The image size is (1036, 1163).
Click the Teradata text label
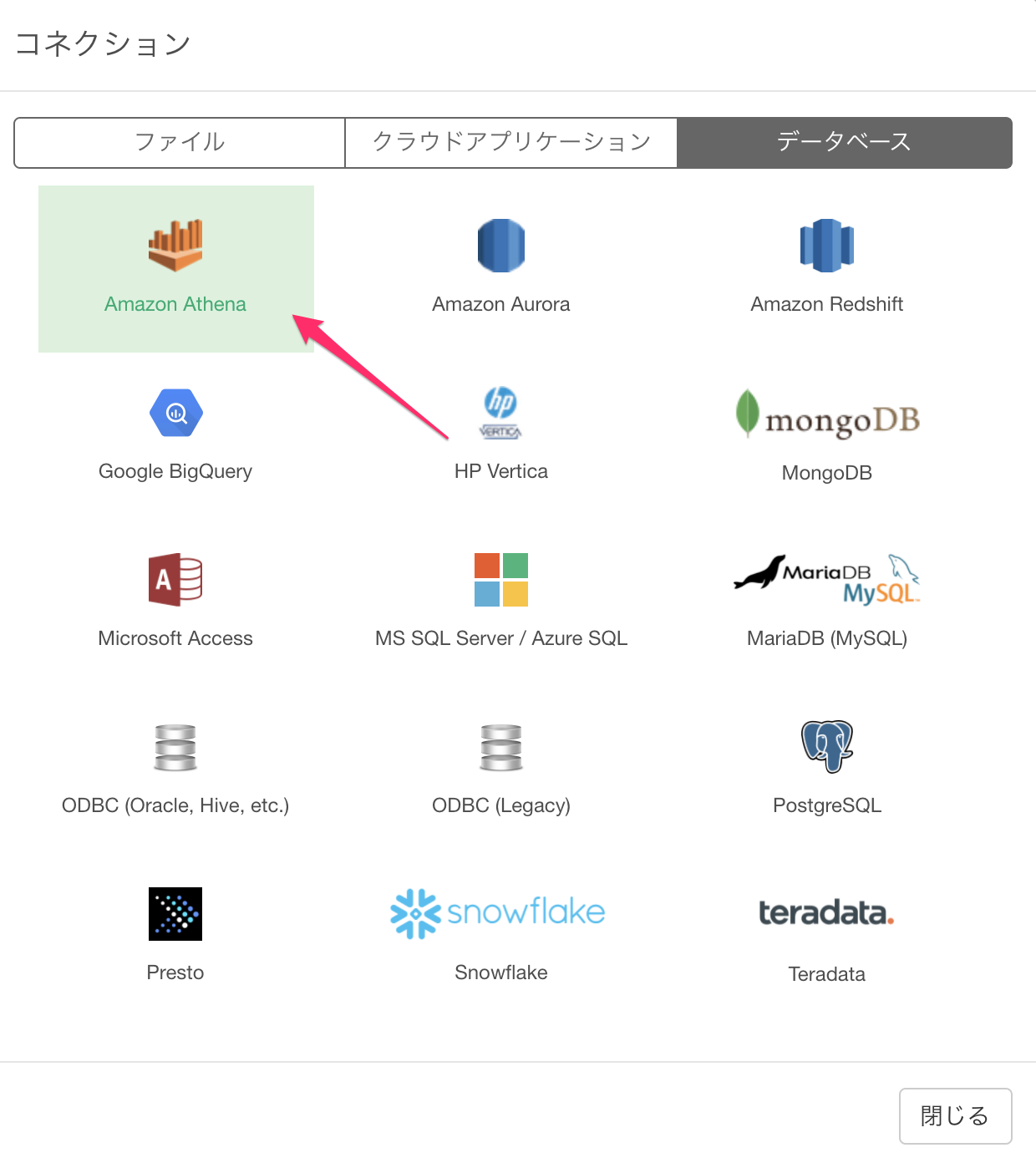coord(827,974)
